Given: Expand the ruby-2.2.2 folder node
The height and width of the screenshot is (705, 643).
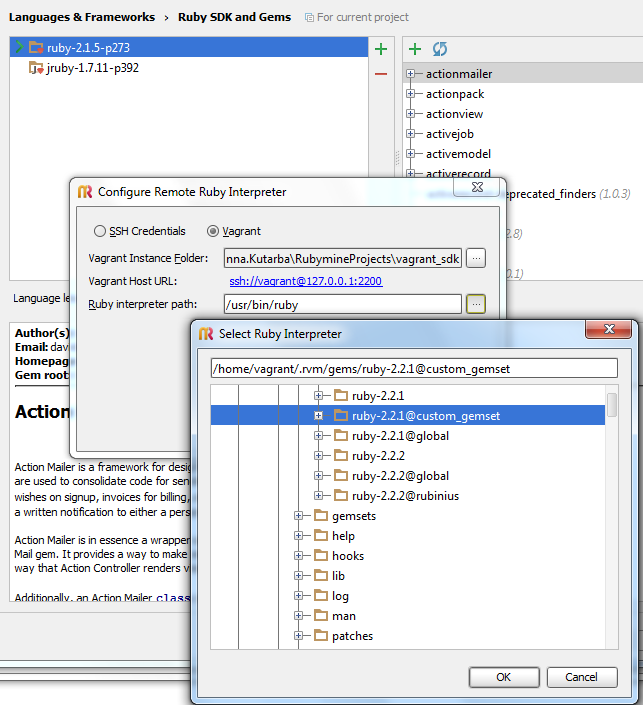Looking at the screenshot, I should click(318, 455).
